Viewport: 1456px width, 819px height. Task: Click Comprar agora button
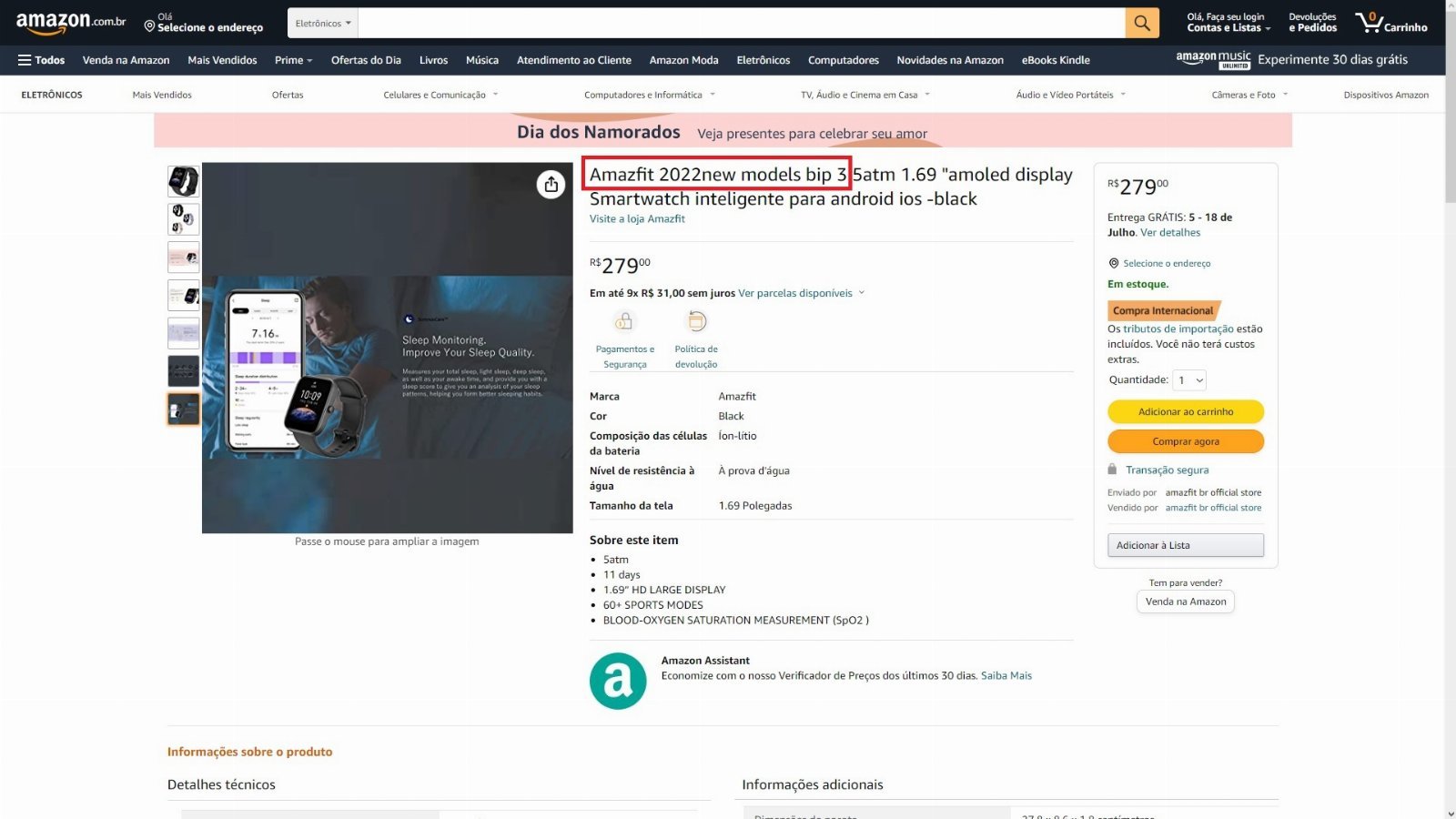pos(1186,441)
